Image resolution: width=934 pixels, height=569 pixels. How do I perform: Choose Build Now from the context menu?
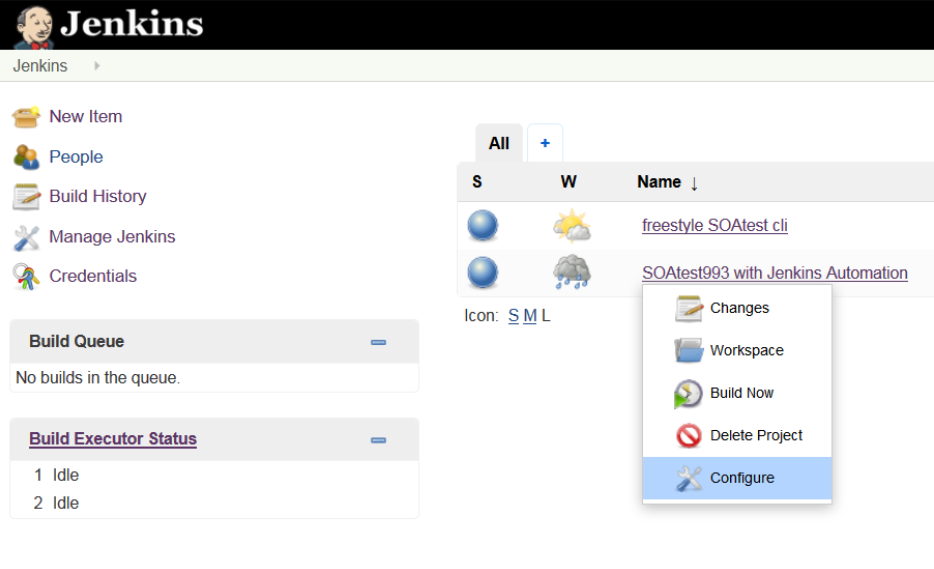point(737,393)
